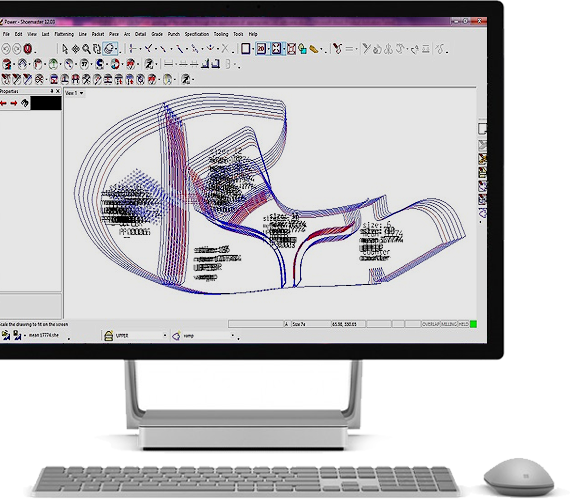Open the Grade menu
The width and height of the screenshot is (573, 500).
[157, 34]
